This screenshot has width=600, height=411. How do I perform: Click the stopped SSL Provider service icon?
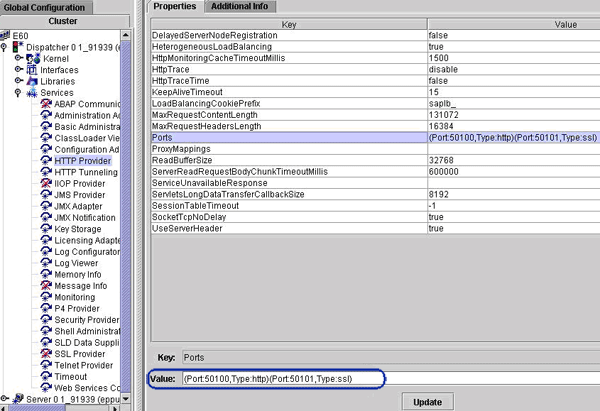click(x=46, y=354)
